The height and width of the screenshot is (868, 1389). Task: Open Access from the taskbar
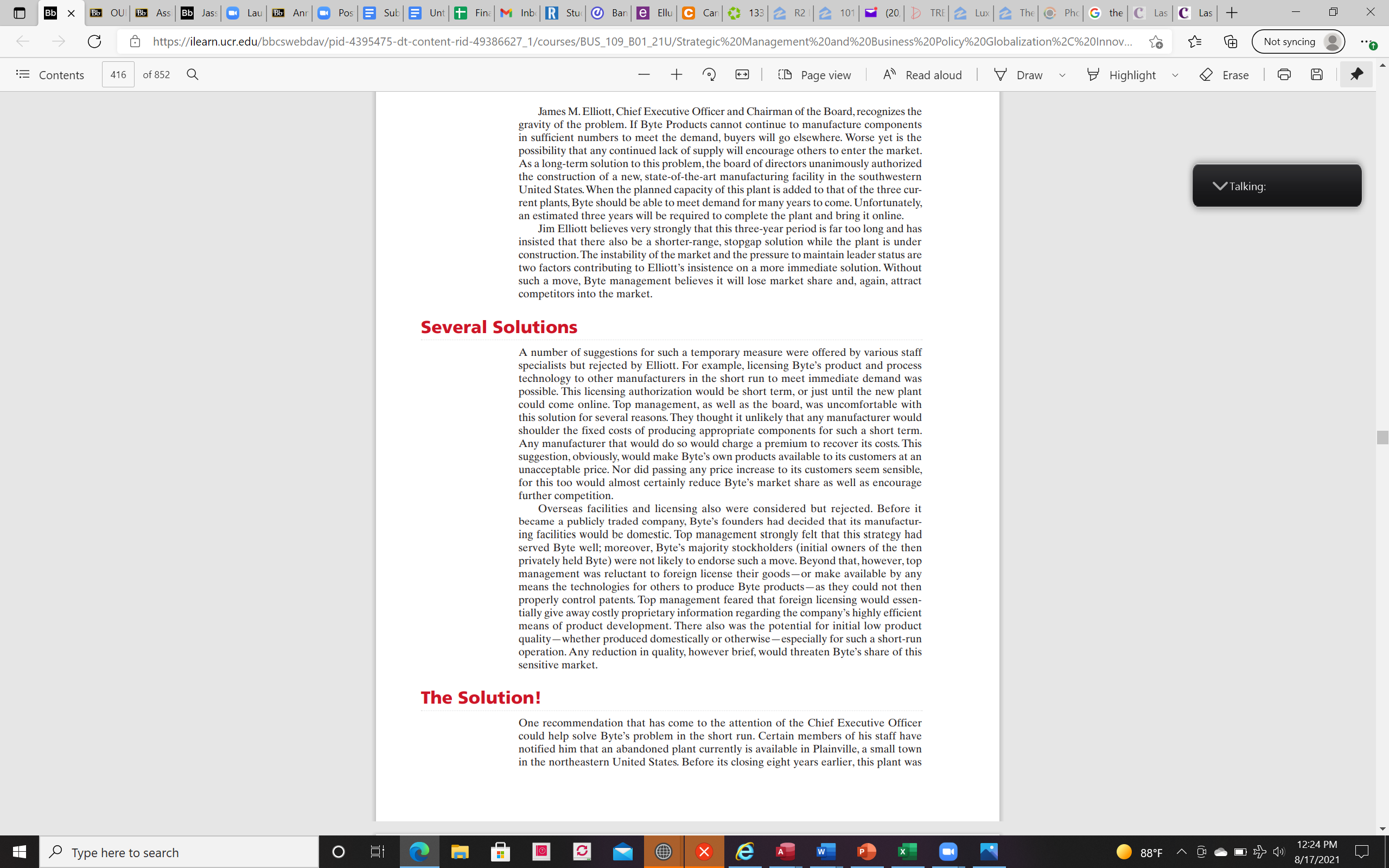(785, 852)
